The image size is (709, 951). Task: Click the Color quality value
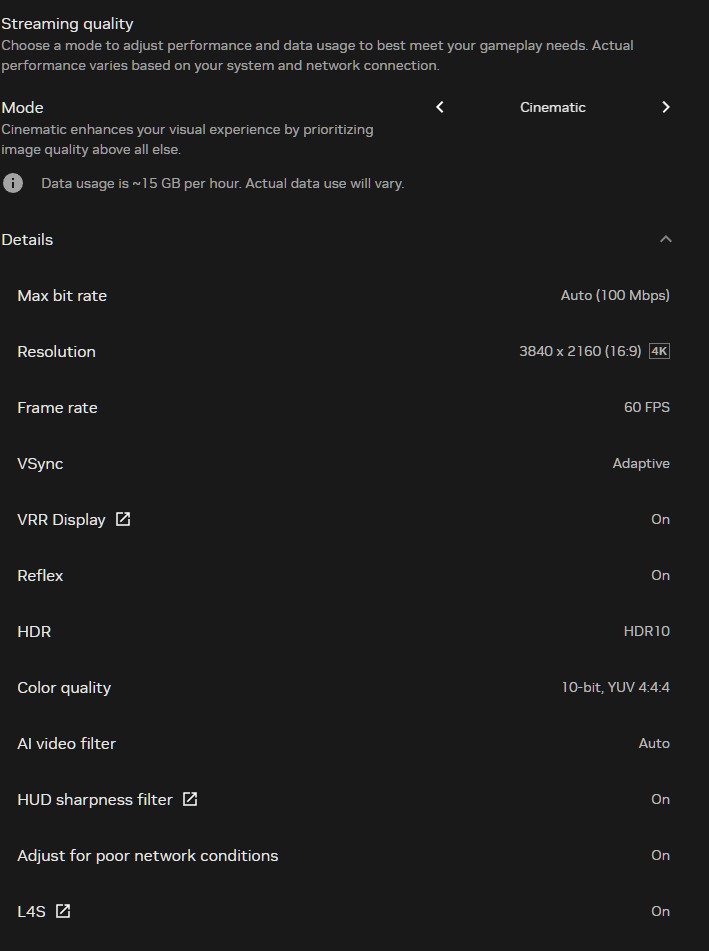[x=615, y=687]
